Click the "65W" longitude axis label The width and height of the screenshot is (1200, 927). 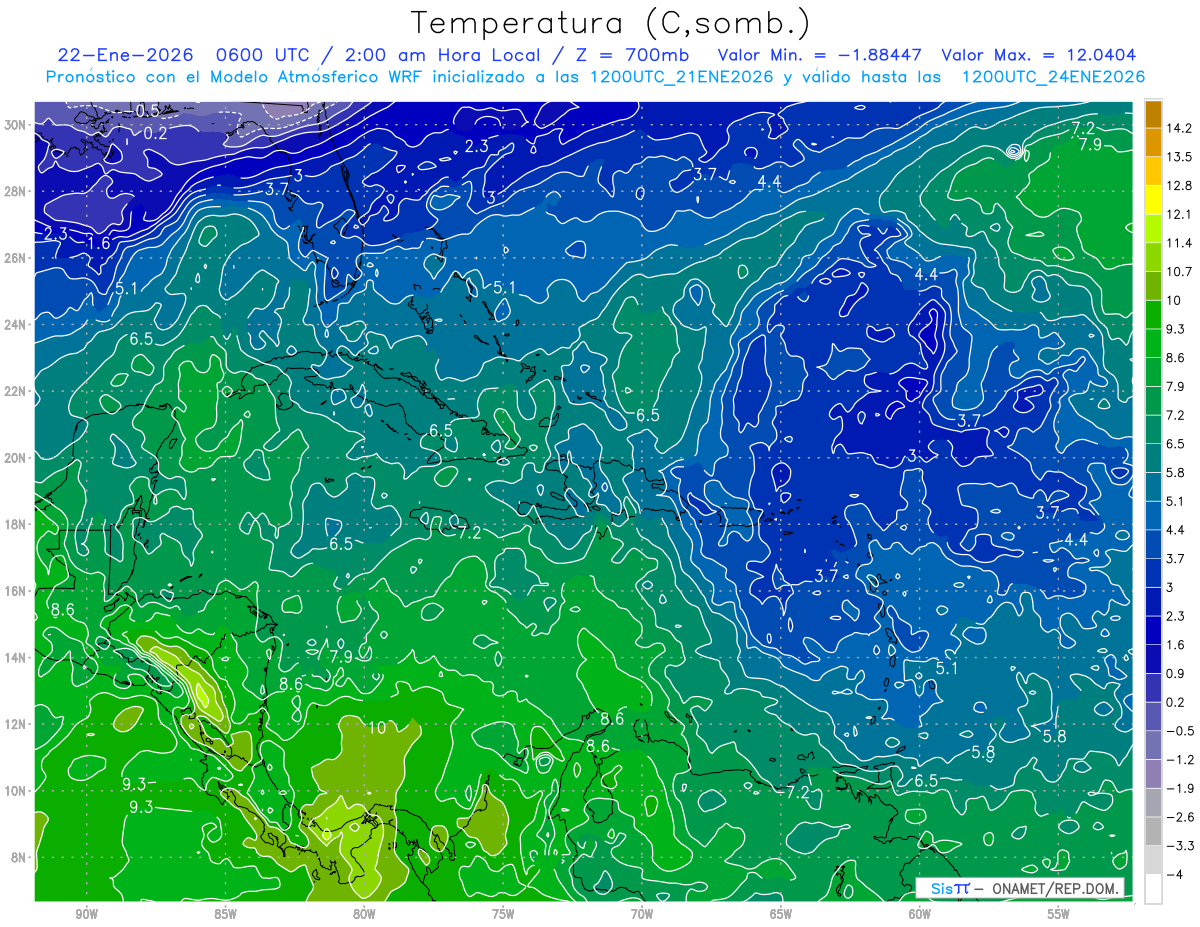pyautogui.click(x=781, y=914)
